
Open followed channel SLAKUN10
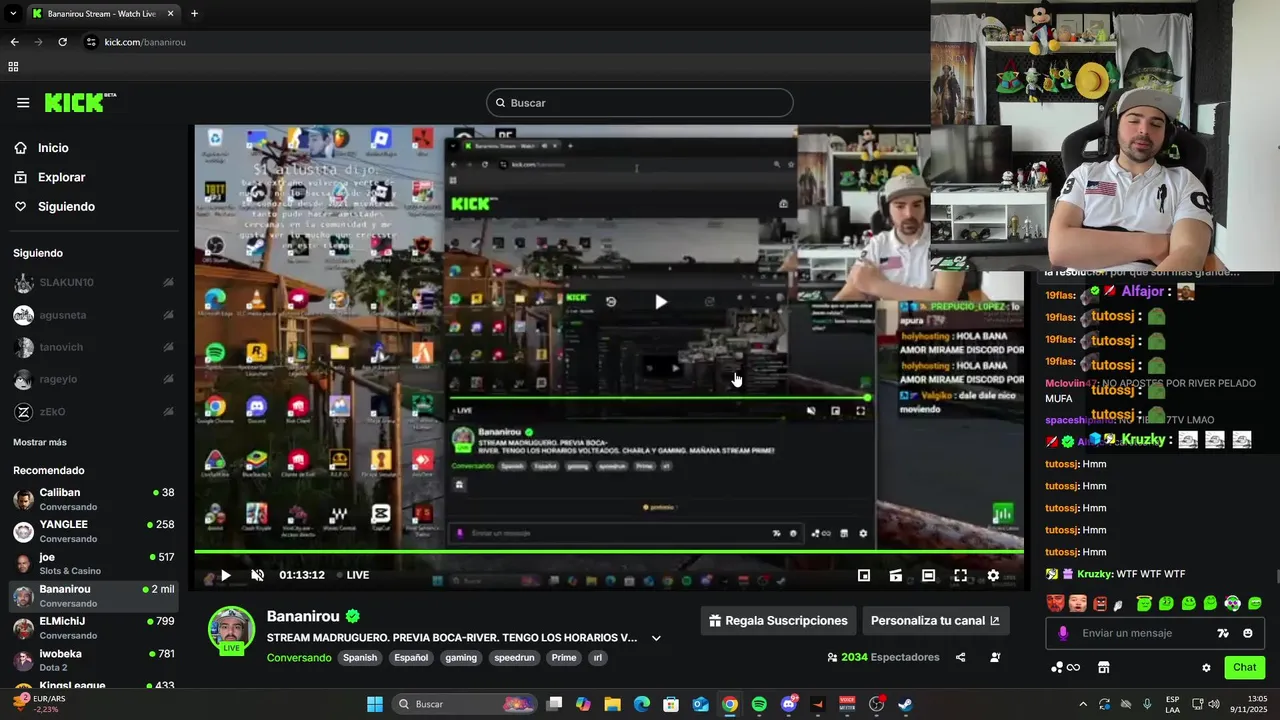[x=94, y=283]
